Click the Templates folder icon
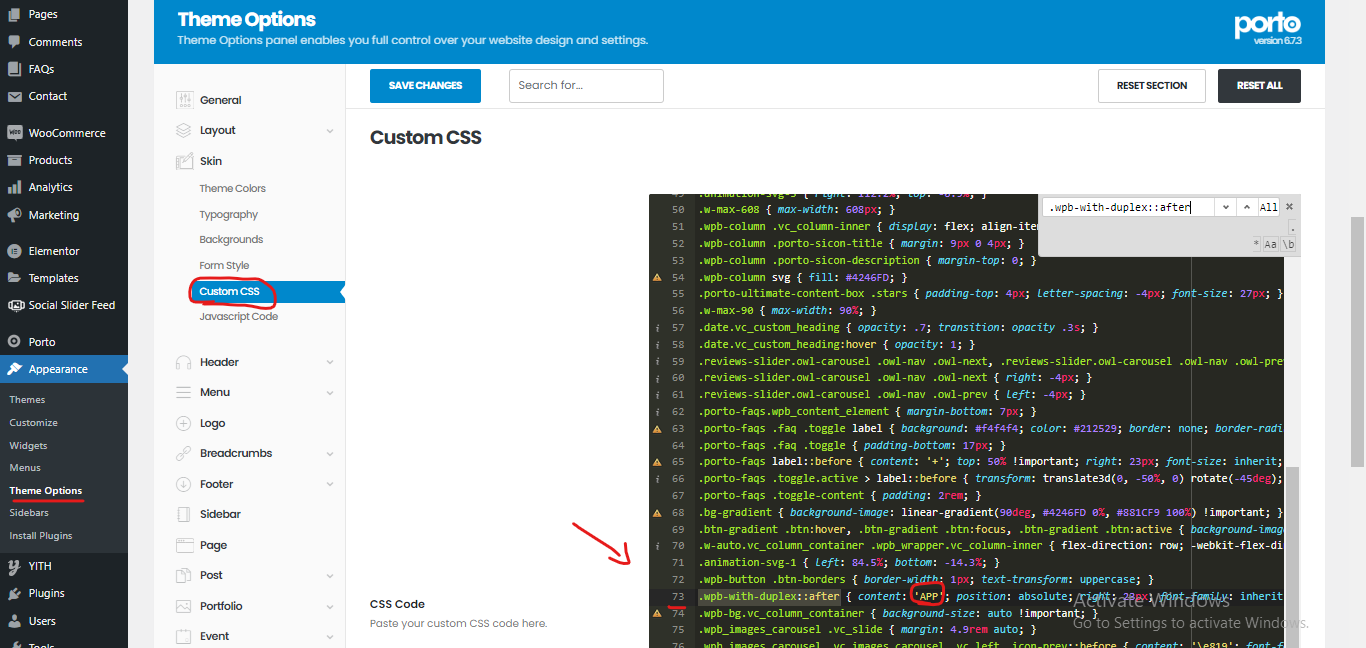This screenshot has width=1366, height=648. pos(14,278)
